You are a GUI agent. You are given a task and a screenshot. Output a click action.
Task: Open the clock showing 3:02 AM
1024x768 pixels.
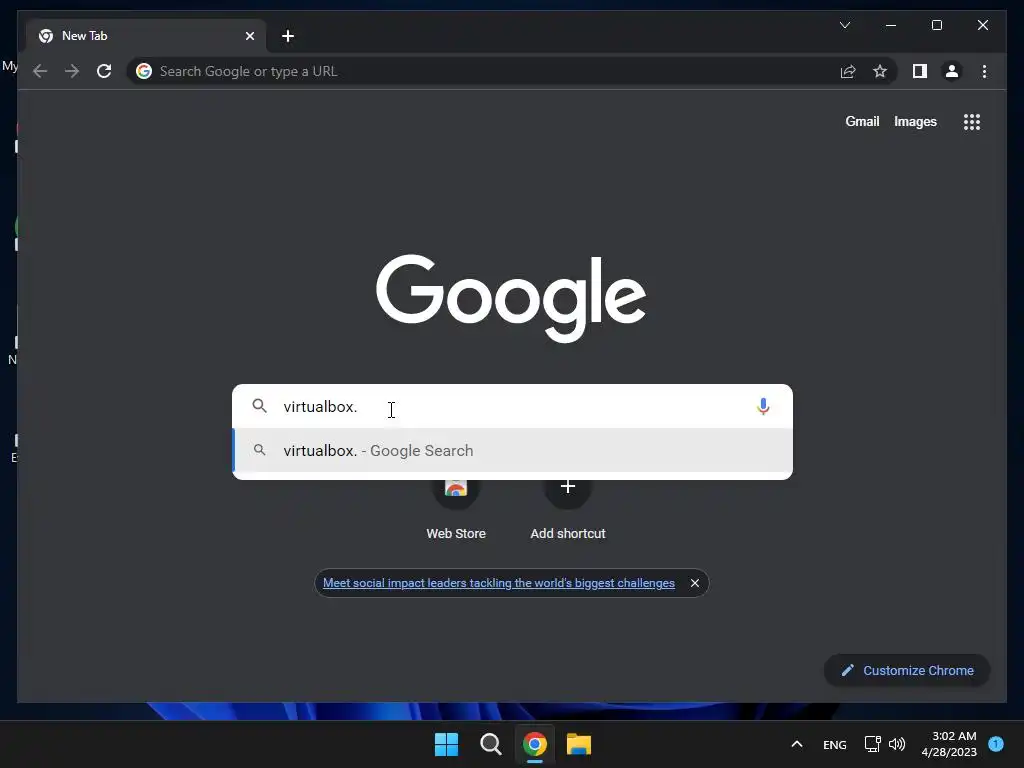(950, 744)
